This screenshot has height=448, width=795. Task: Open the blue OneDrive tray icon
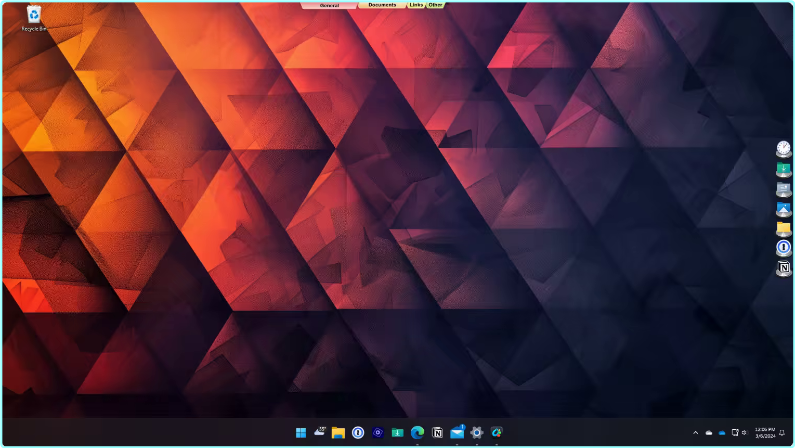coord(722,433)
